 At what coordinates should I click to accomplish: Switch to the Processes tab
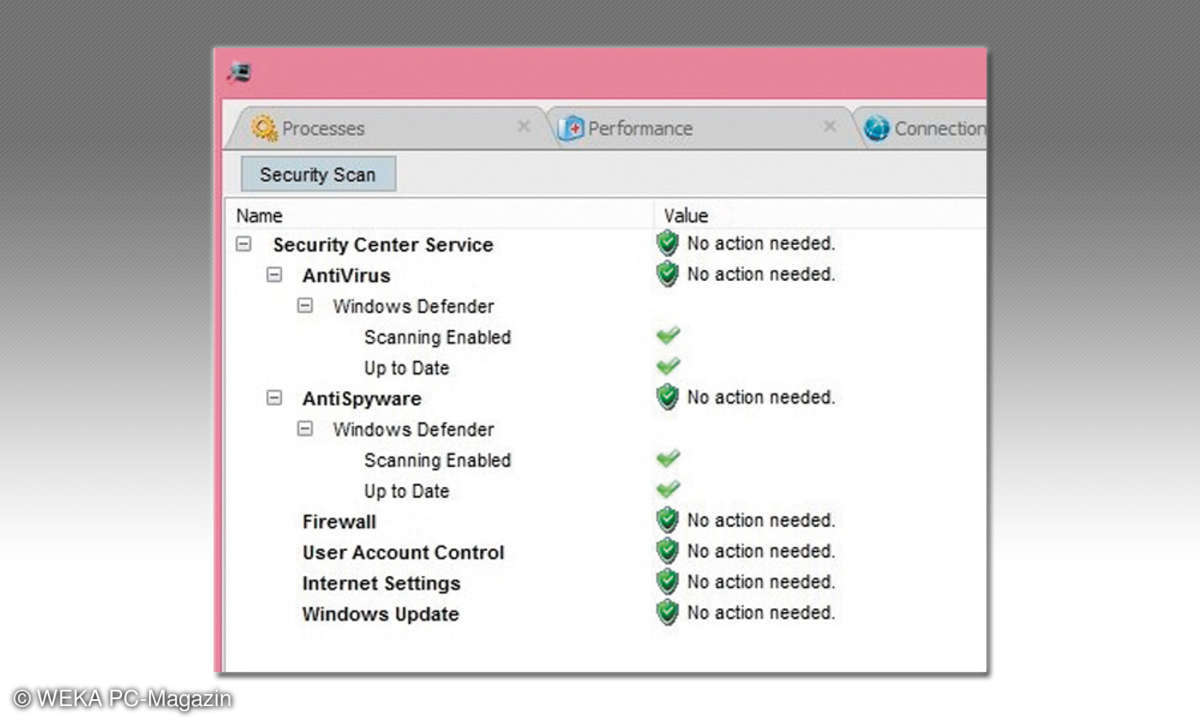[390, 128]
